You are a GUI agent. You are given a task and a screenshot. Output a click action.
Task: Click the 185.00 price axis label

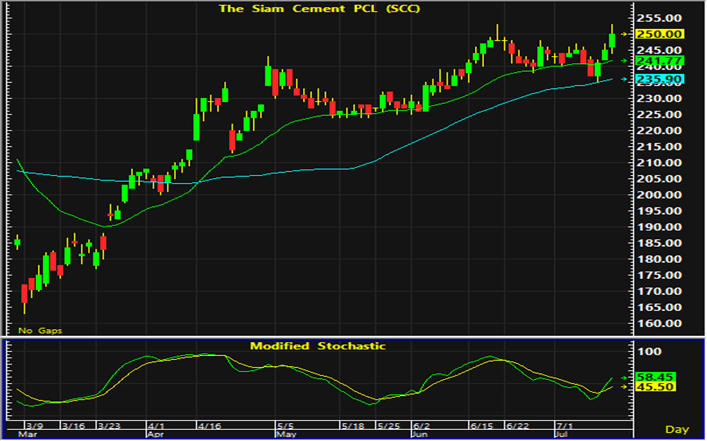tap(659, 243)
